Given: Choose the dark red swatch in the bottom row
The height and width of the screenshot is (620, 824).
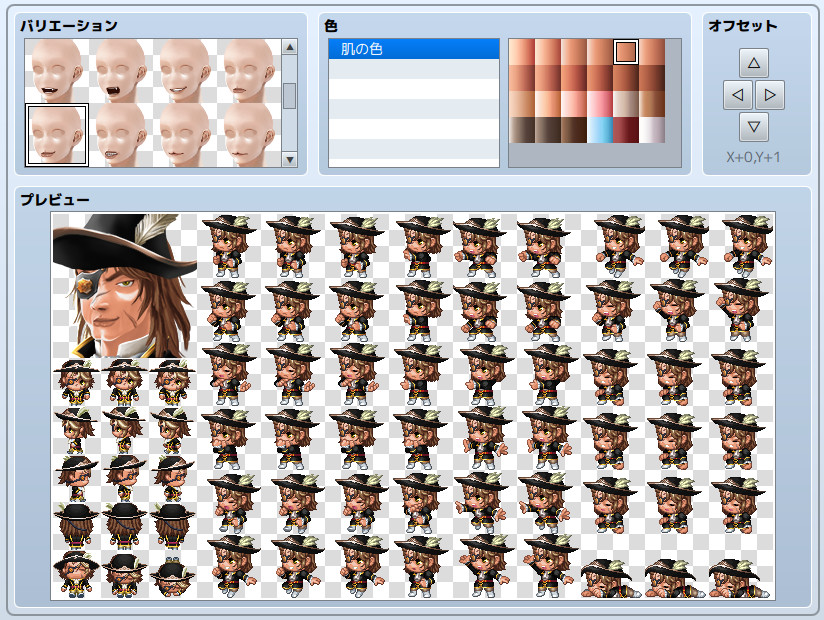Looking at the screenshot, I should [x=627, y=127].
